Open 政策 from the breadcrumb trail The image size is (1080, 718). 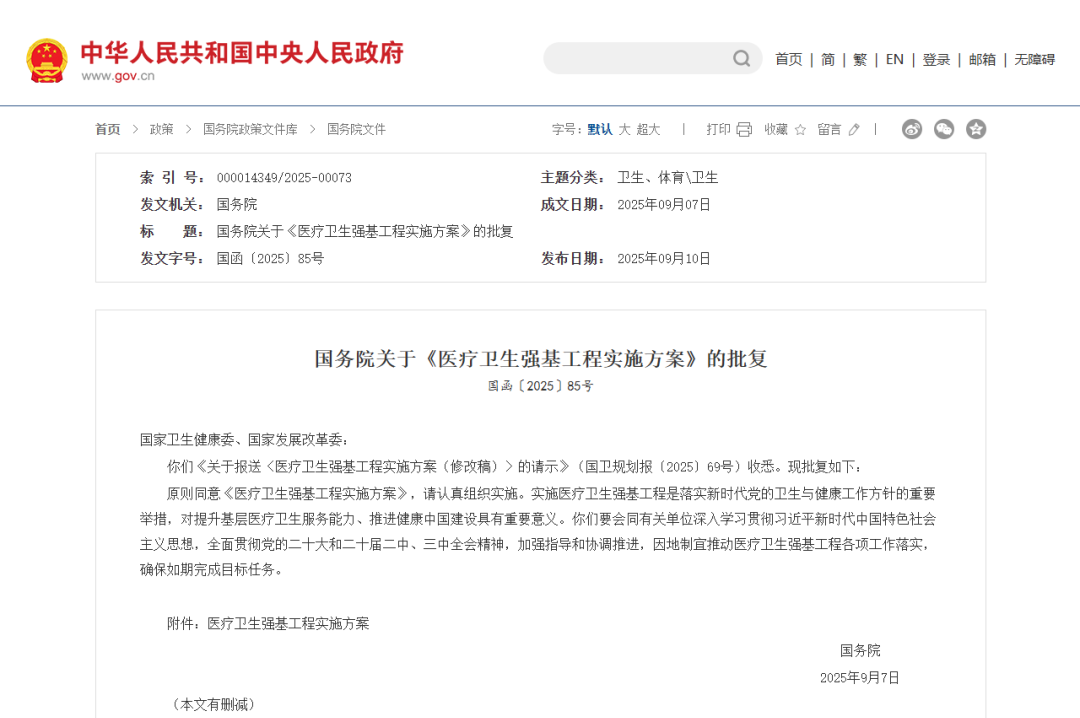160,129
